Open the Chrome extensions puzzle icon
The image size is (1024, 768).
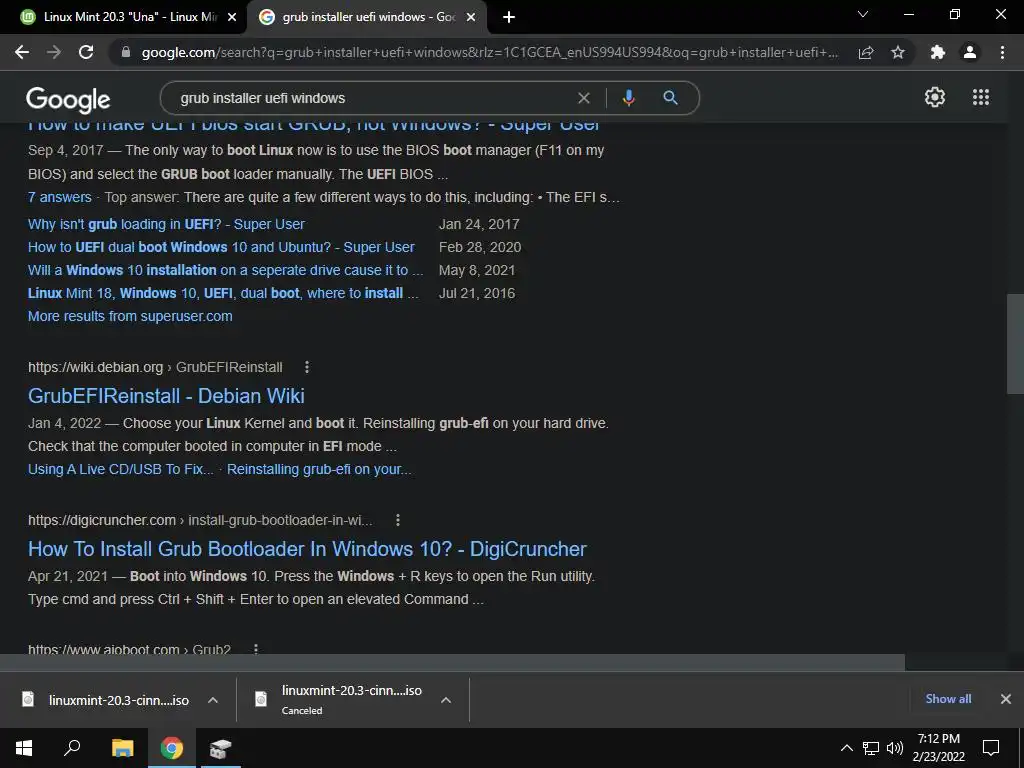[x=938, y=52]
